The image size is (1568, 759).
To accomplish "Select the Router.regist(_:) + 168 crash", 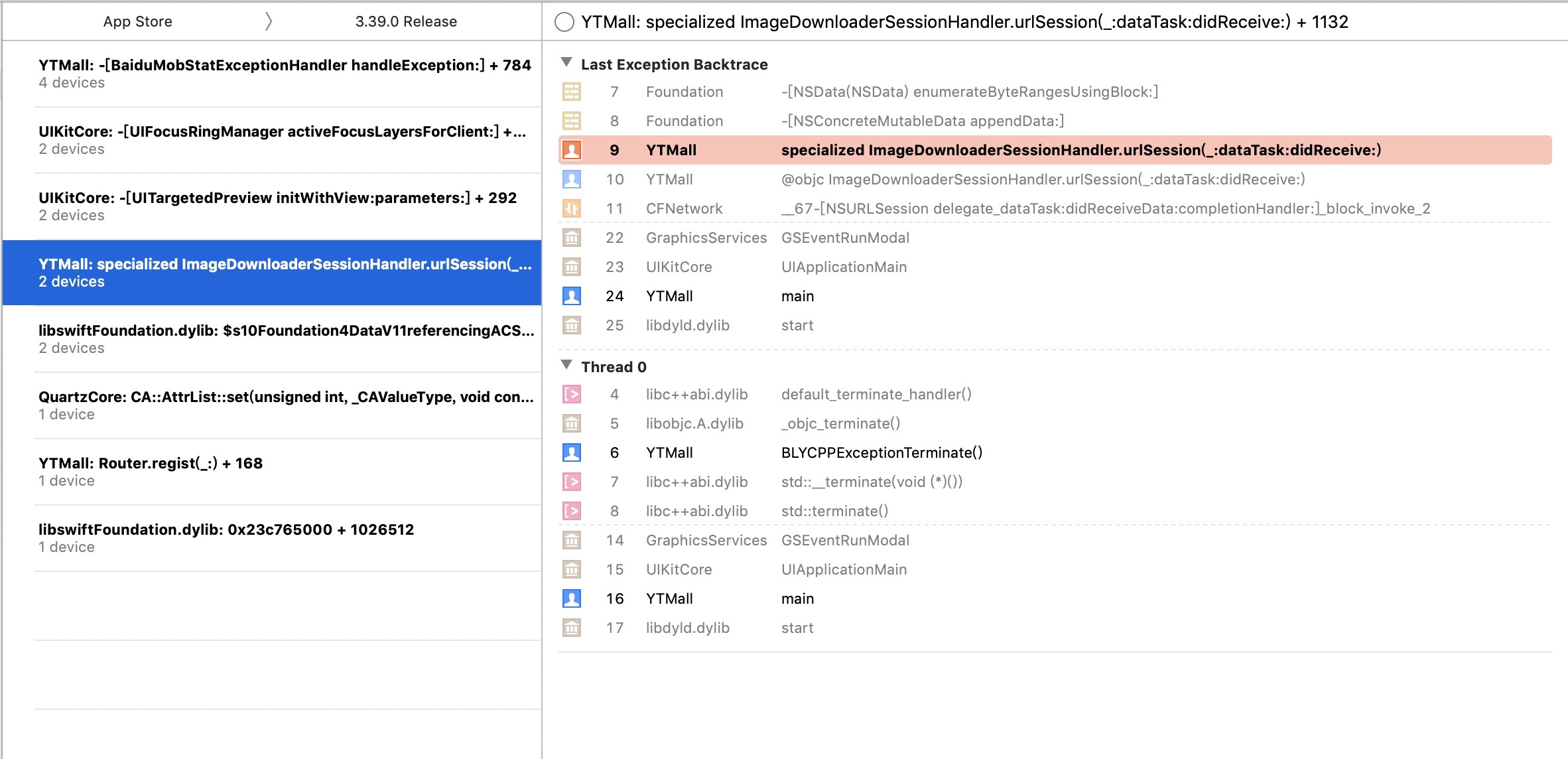I will click(285, 472).
